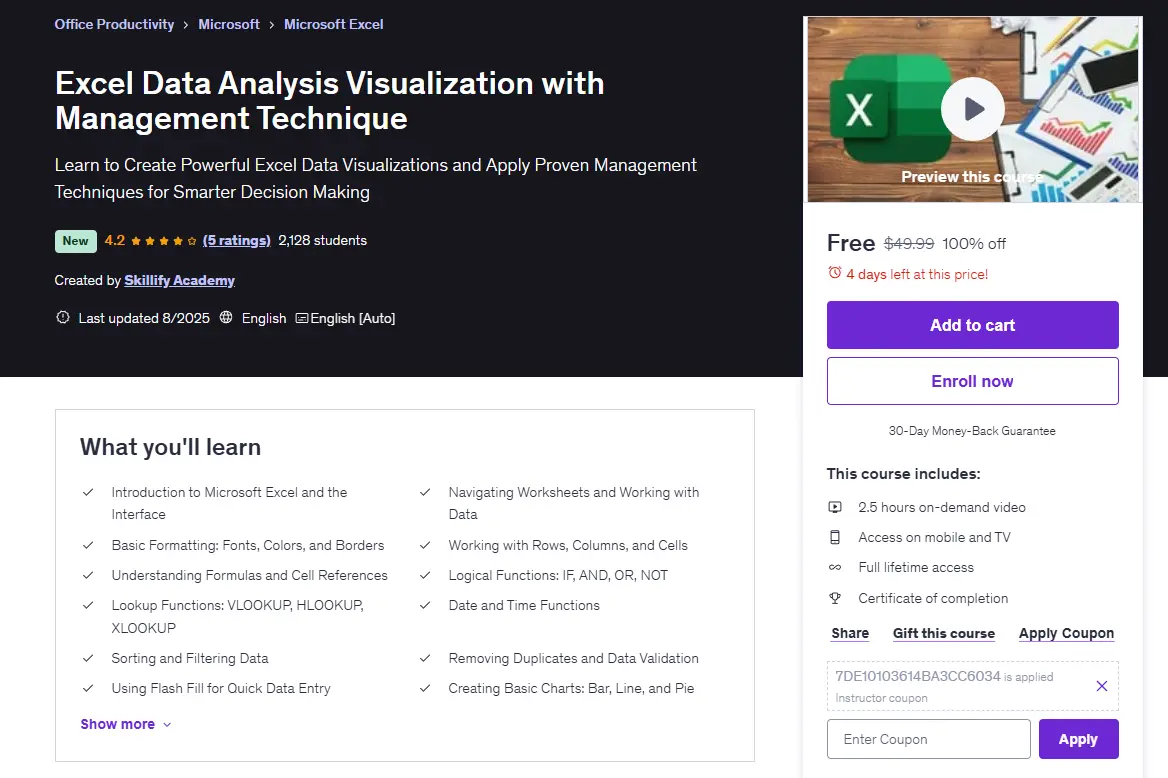Click checkmark beside Navigating Worksheets item

click(x=425, y=492)
